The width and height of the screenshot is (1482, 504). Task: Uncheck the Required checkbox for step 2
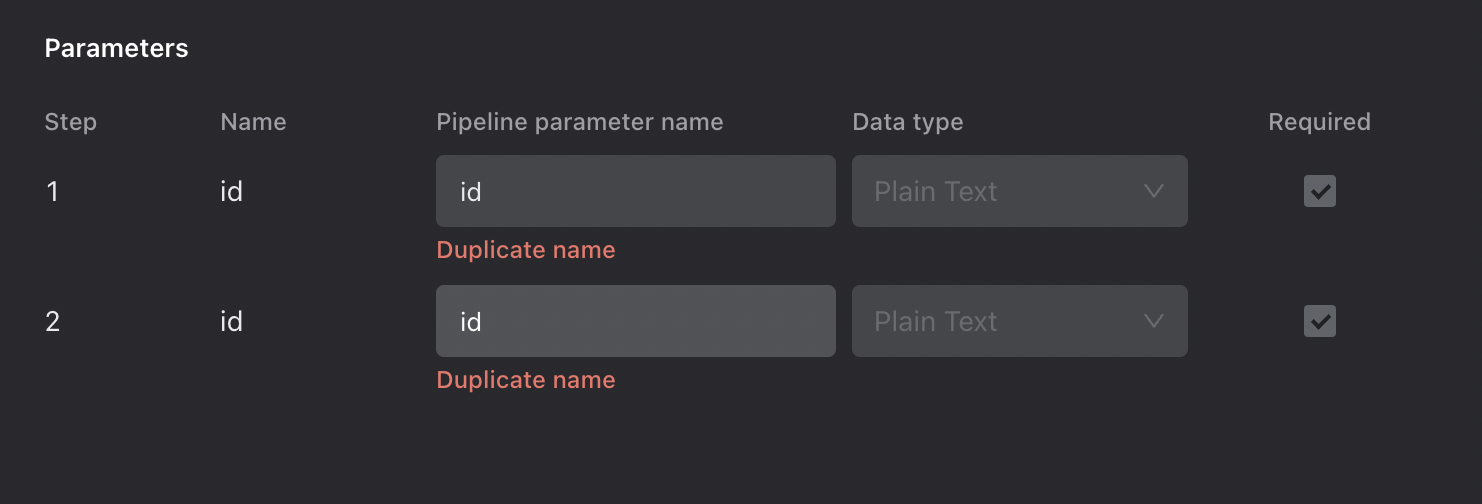[1320, 321]
